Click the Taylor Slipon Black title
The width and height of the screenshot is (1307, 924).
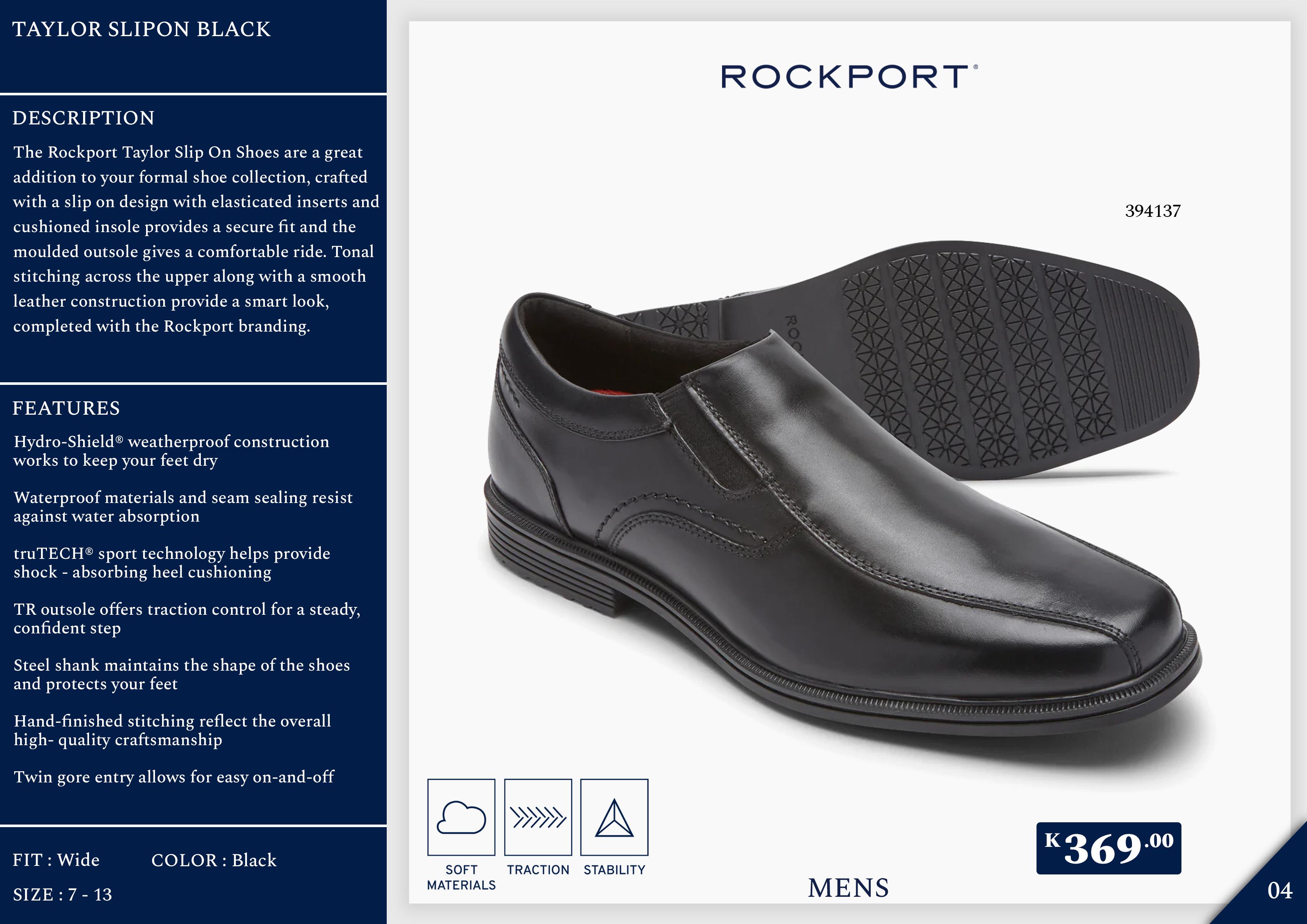coord(141,29)
